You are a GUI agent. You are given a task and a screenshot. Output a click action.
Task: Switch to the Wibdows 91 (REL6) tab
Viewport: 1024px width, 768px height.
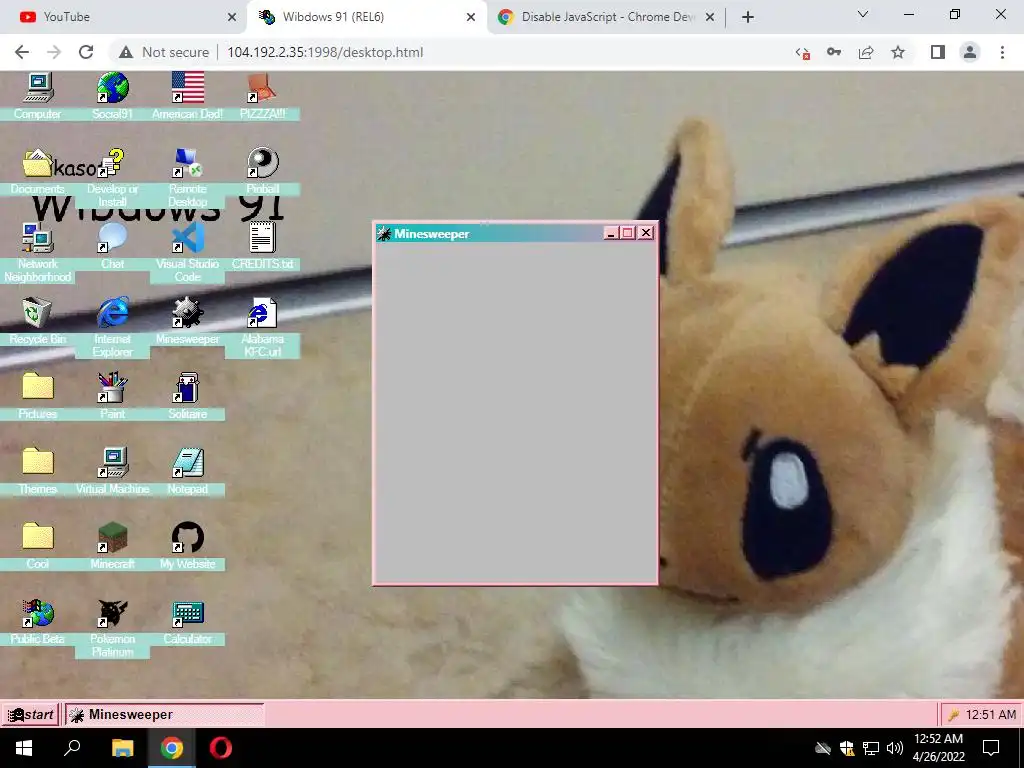click(367, 17)
